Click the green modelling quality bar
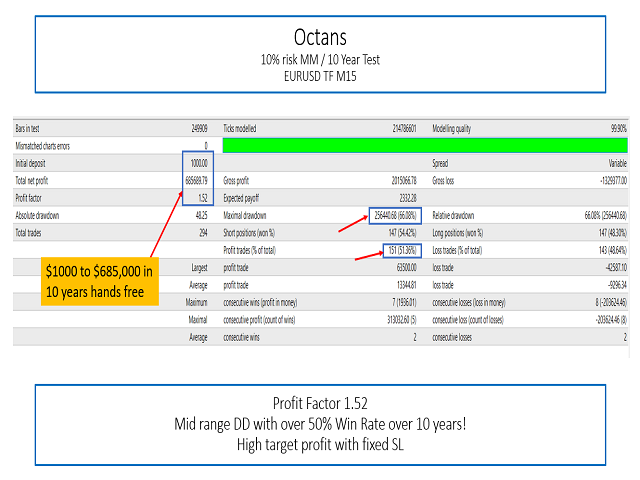Image resolution: width=640 pixels, height=480 pixels. (425, 145)
